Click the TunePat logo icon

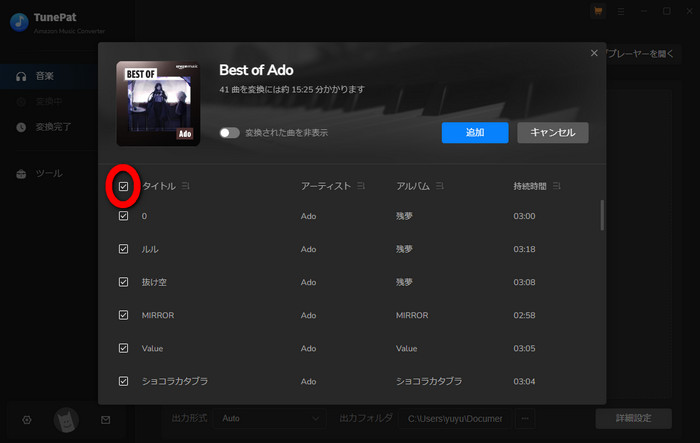[x=19, y=22]
